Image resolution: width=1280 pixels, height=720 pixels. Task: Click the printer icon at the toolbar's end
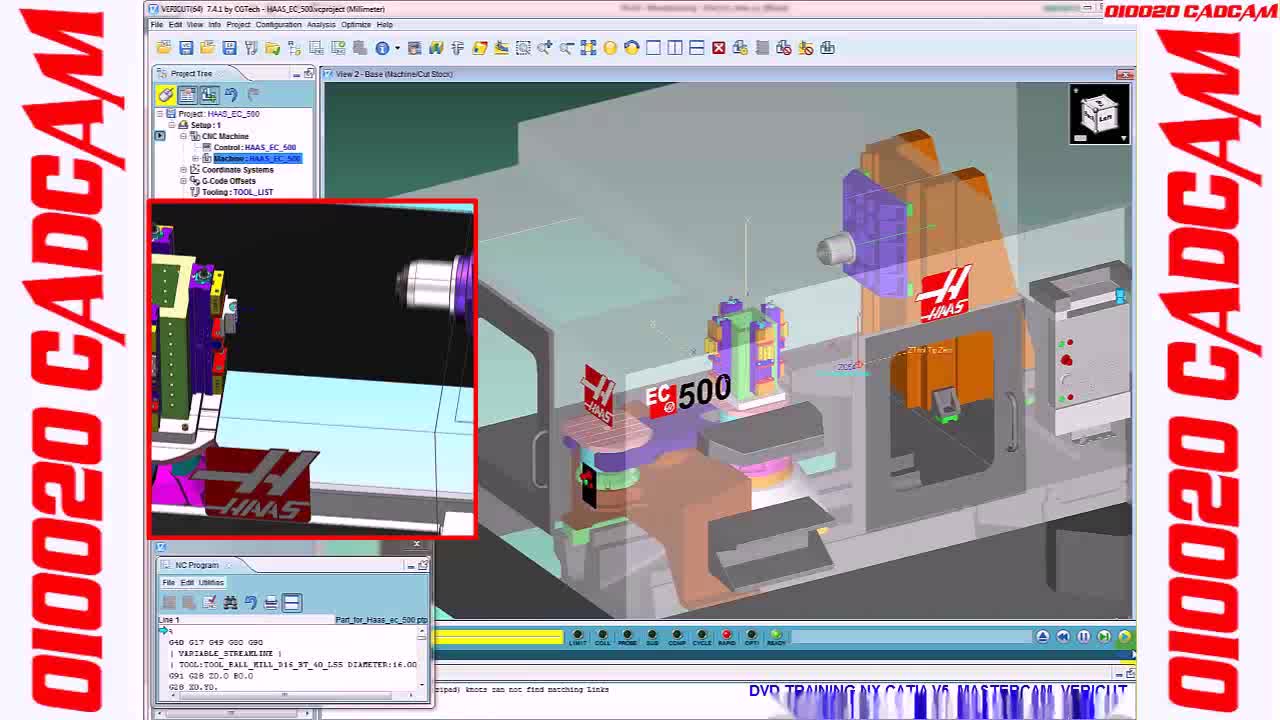(x=827, y=48)
